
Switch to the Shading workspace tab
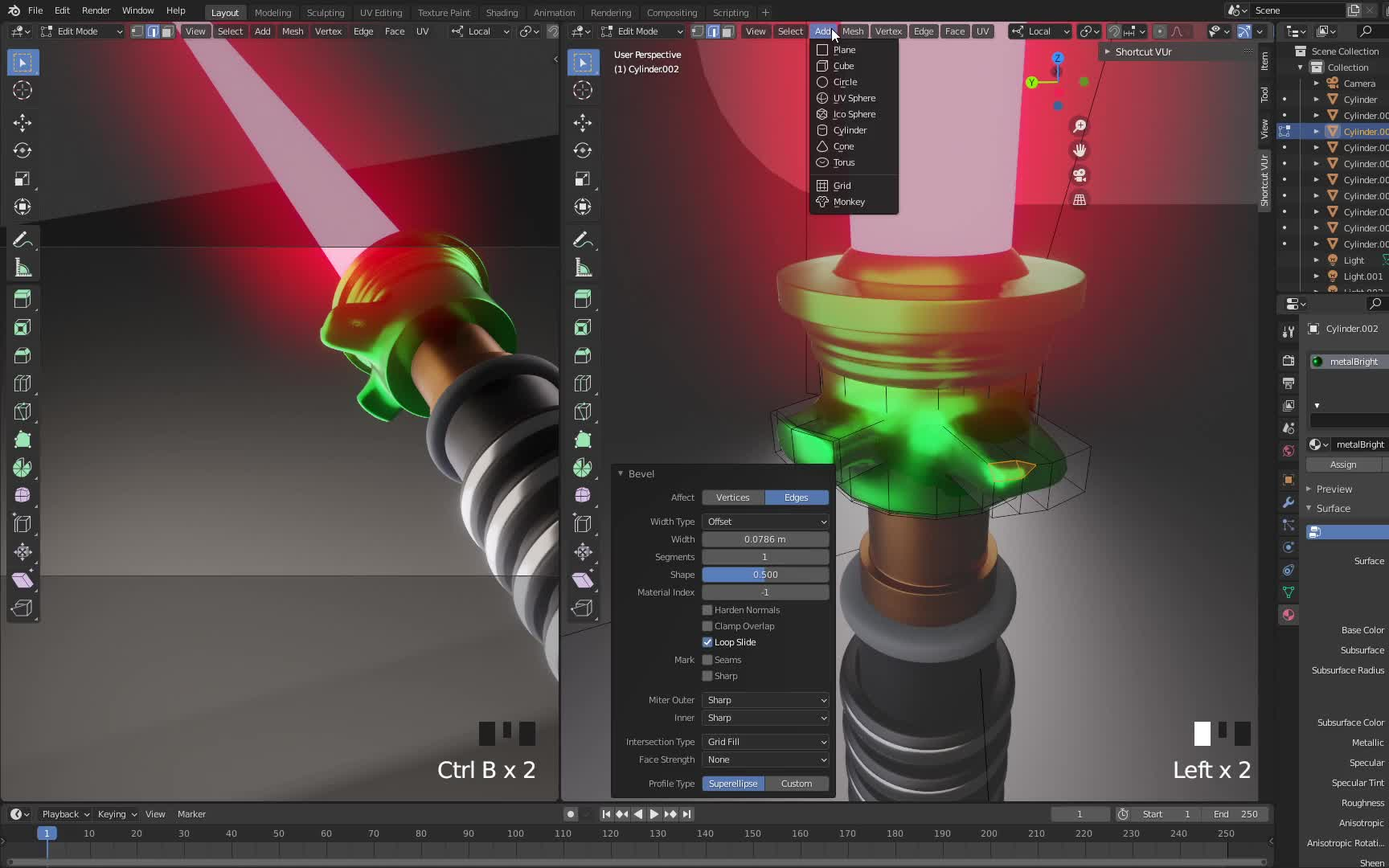click(502, 12)
